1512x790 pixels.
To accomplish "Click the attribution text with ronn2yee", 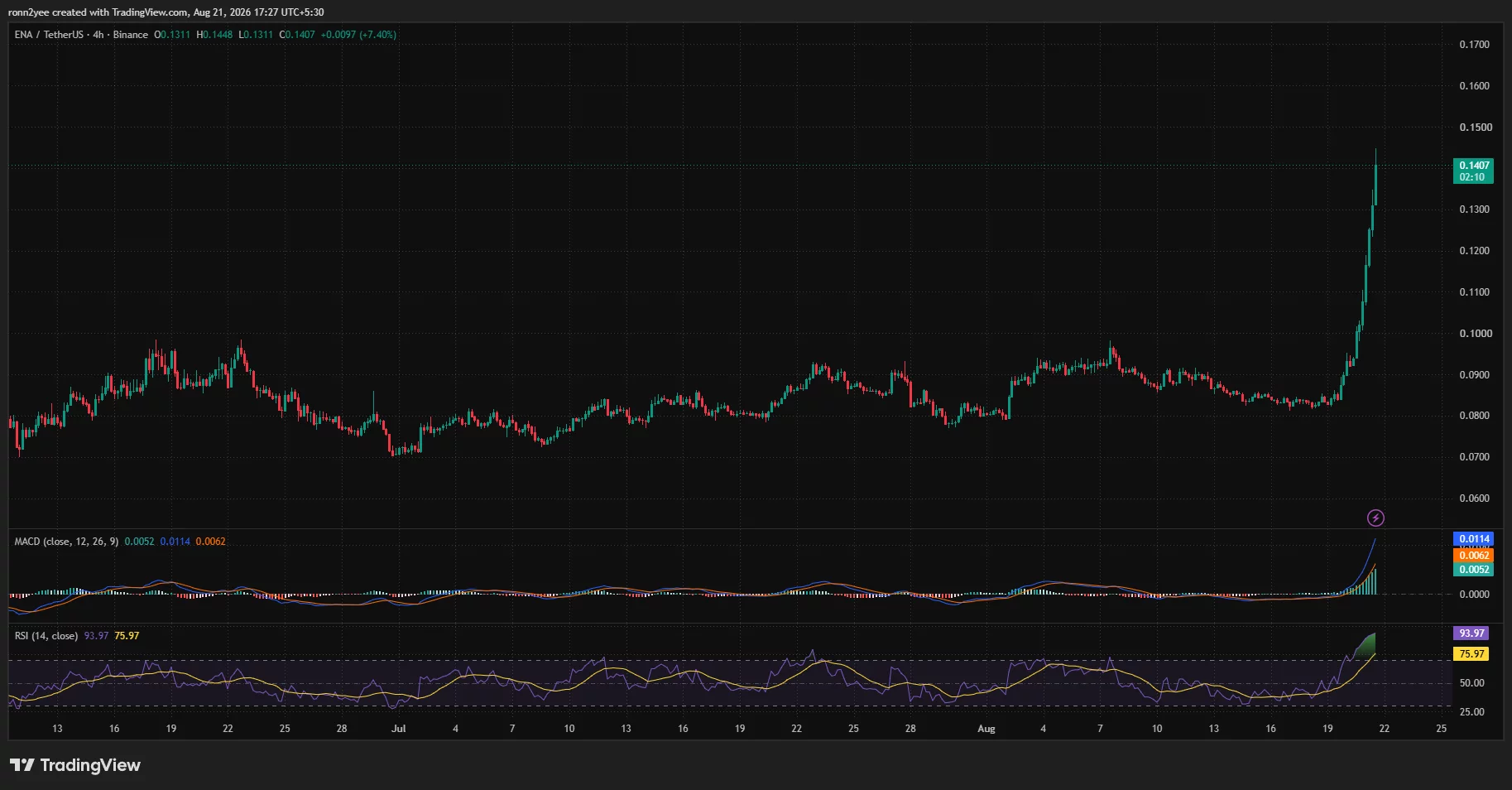I will [166, 12].
